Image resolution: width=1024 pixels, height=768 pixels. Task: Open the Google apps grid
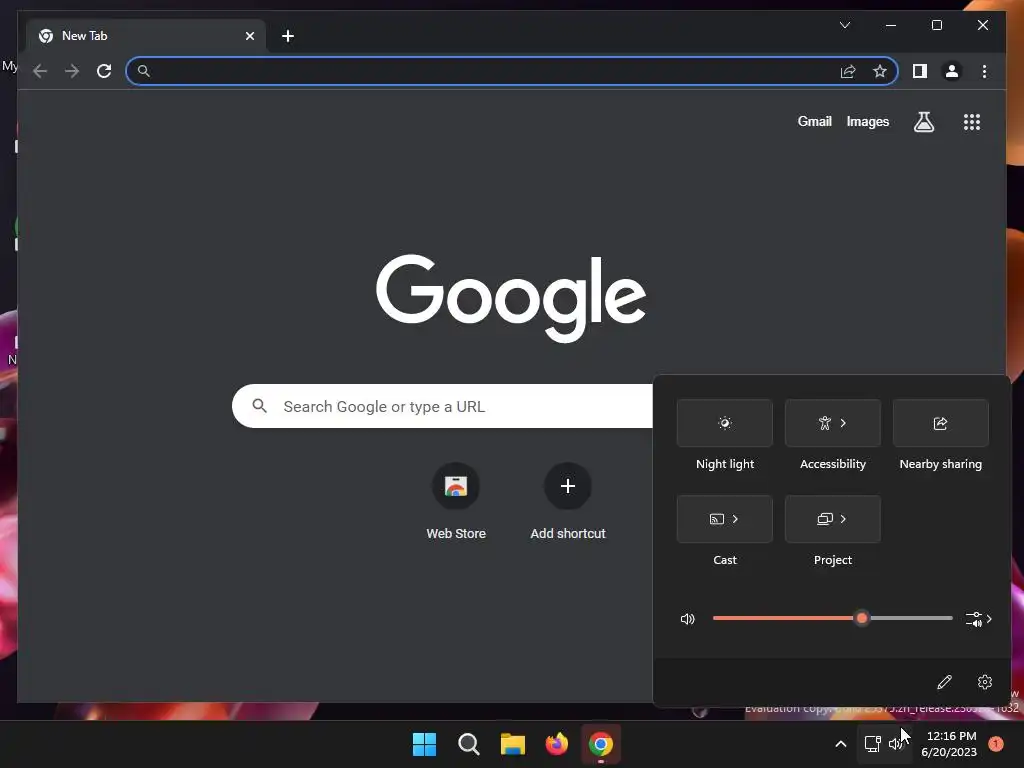pos(972,121)
